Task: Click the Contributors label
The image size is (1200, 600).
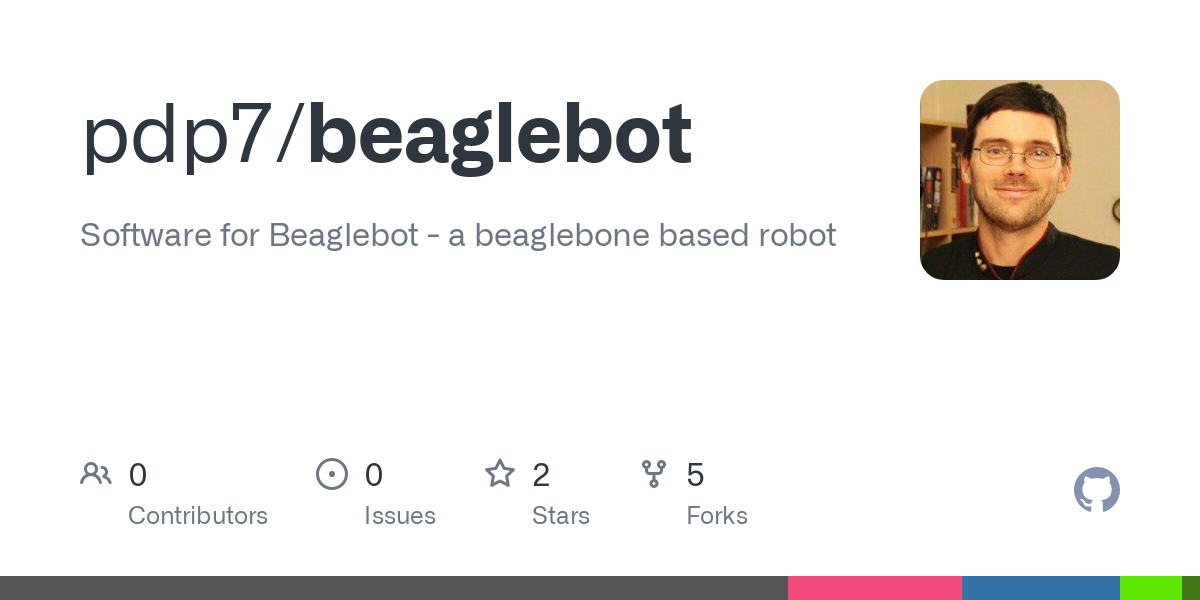Action: tap(198, 516)
